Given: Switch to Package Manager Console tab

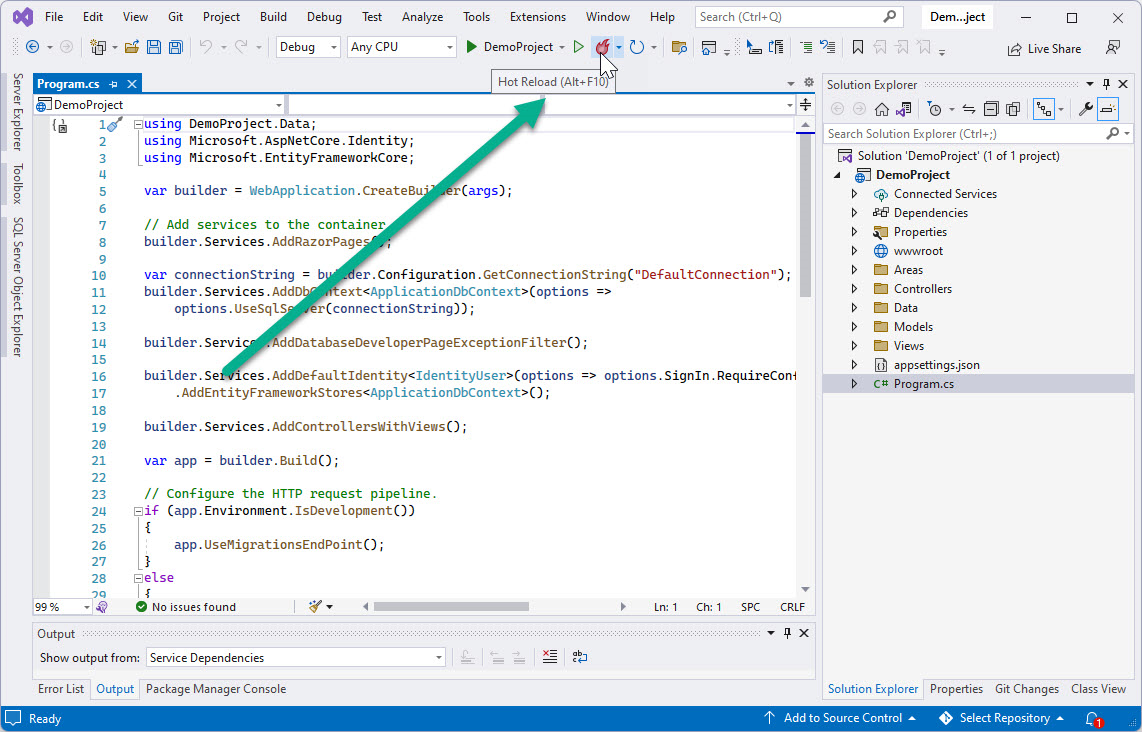Looking at the screenshot, I should tap(216, 689).
